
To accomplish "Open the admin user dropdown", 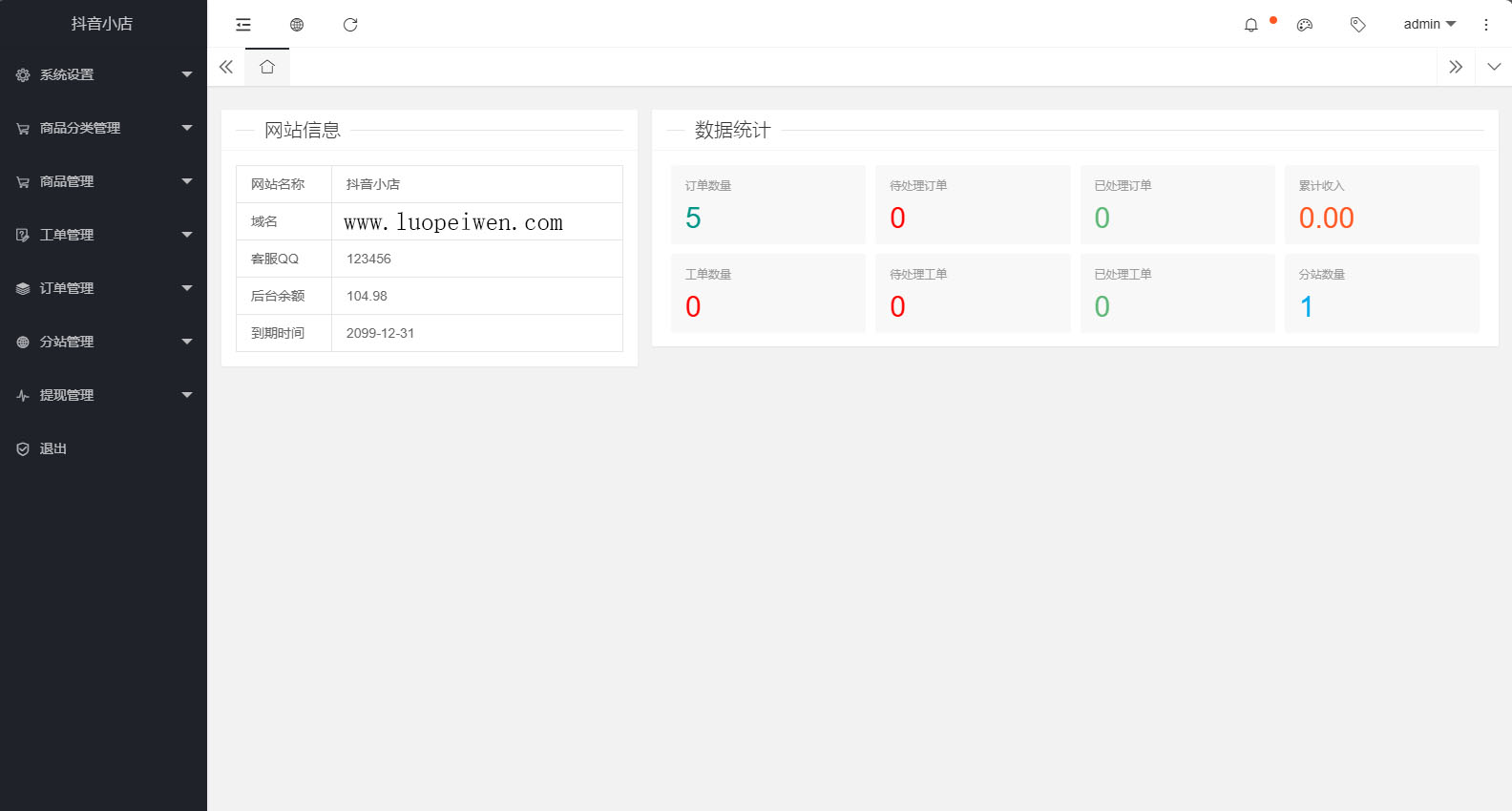I will click(1429, 25).
